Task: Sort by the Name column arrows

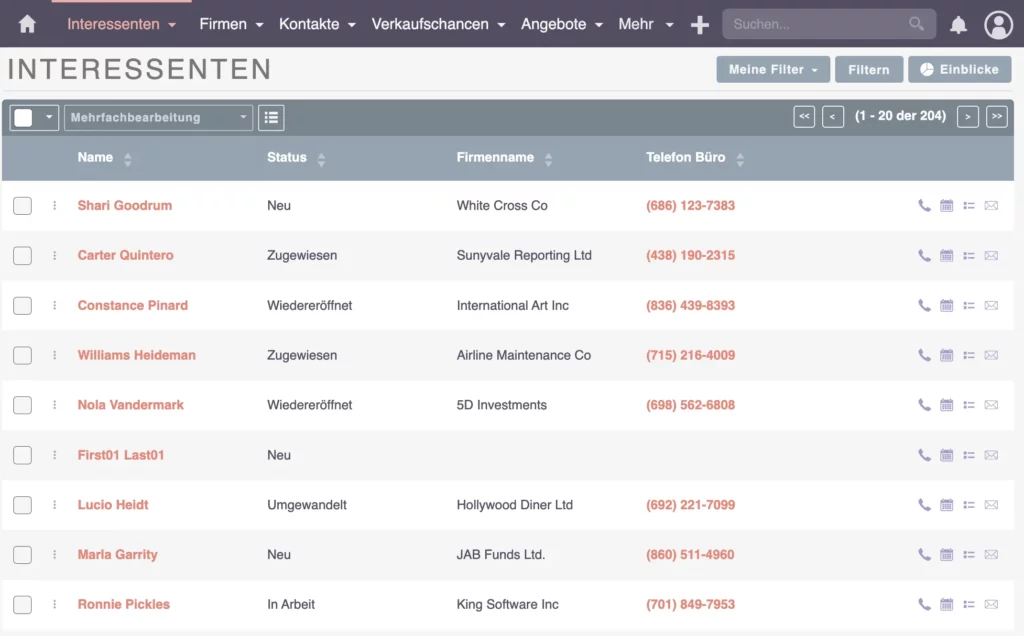Action: (x=127, y=159)
